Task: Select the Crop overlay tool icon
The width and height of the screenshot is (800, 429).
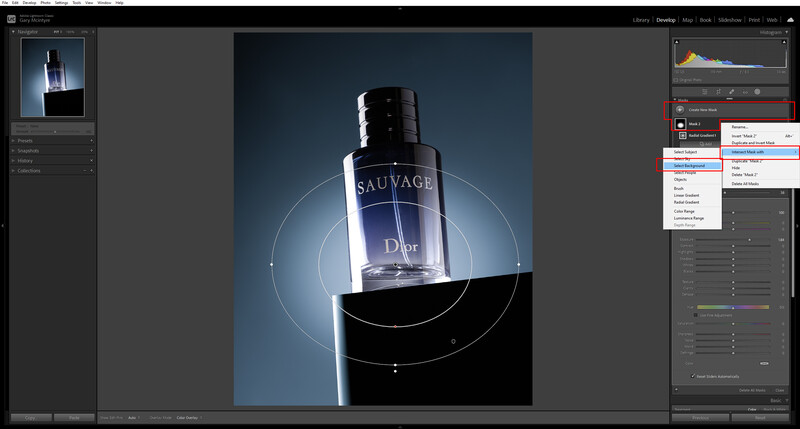Action: pyautogui.click(x=718, y=92)
